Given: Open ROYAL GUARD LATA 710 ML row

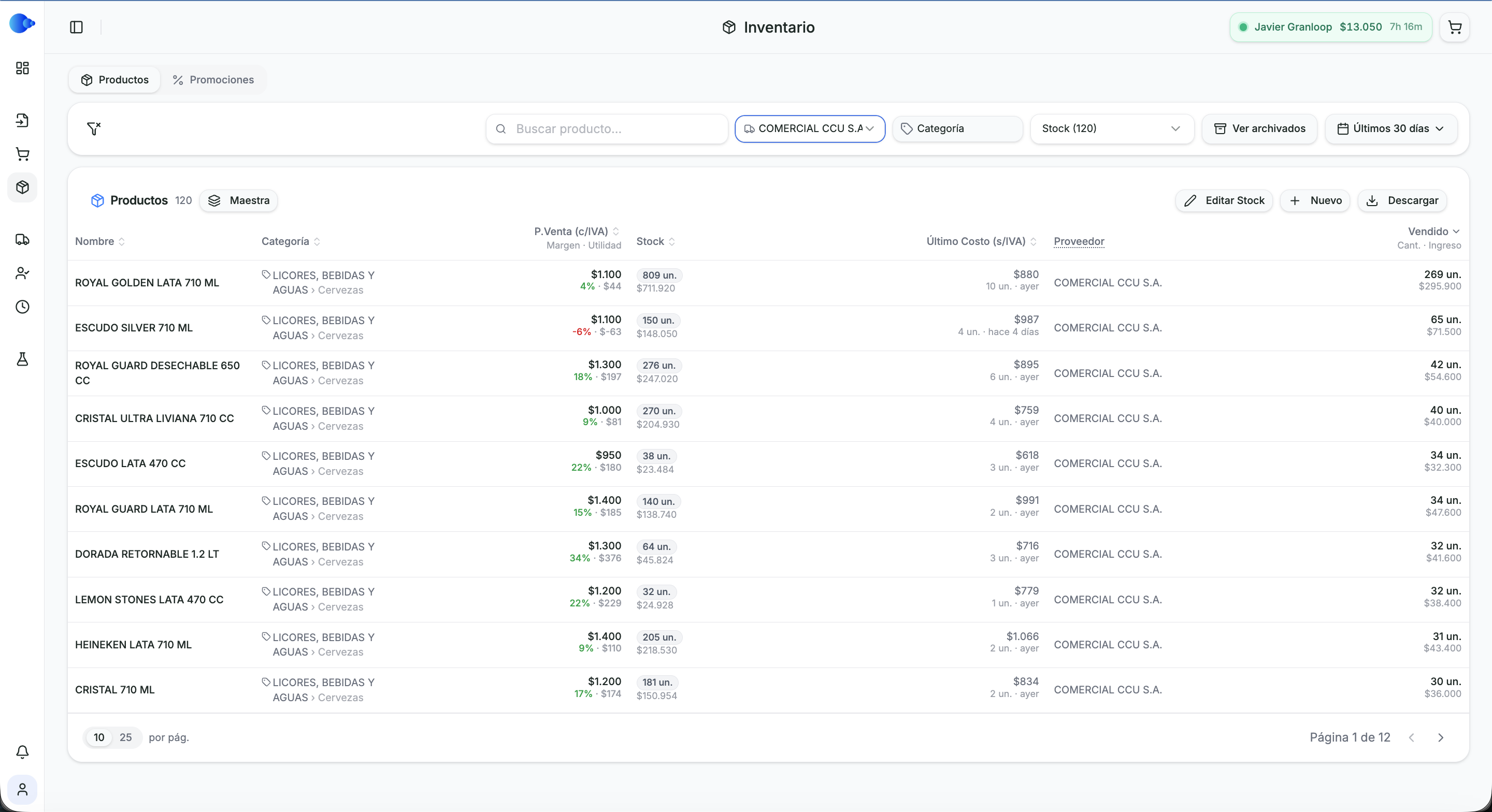Looking at the screenshot, I should (x=768, y=509).
